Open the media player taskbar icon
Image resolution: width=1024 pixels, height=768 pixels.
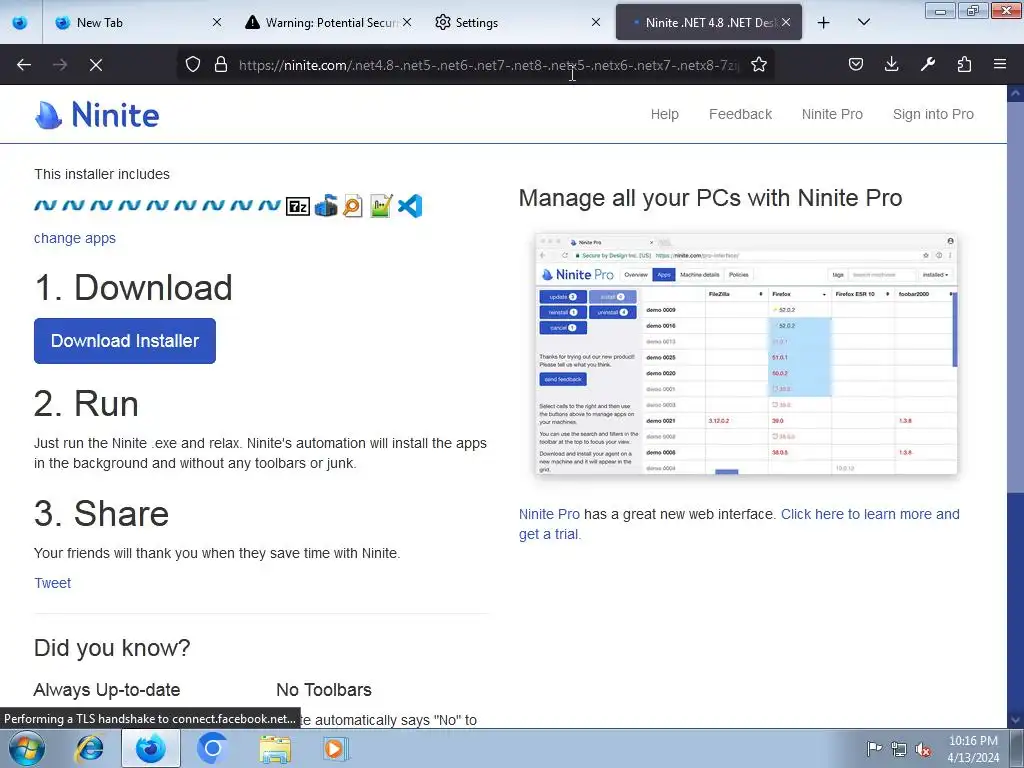[335, 748]
